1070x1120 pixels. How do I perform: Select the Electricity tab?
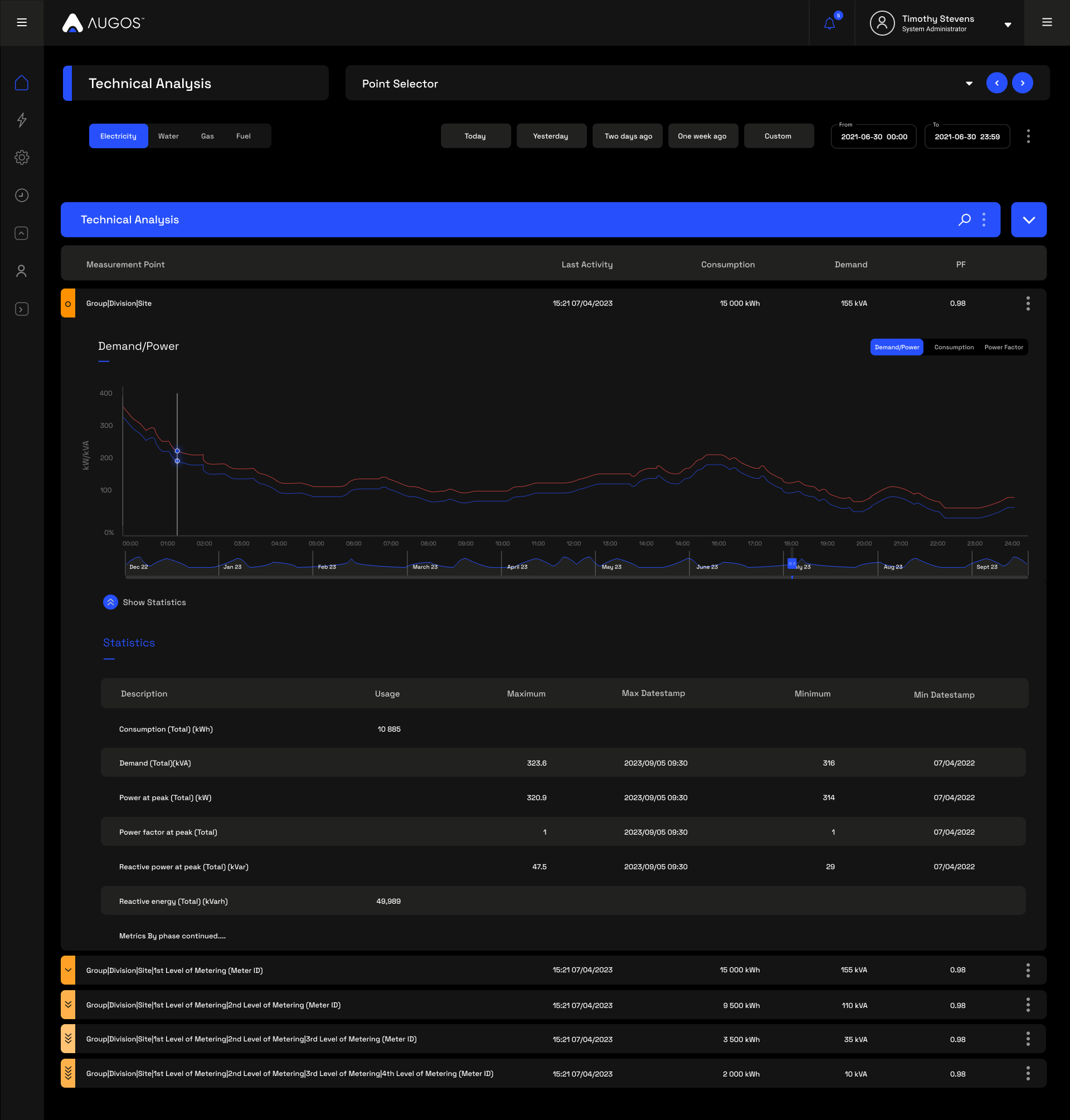click(x=118, y=136)
